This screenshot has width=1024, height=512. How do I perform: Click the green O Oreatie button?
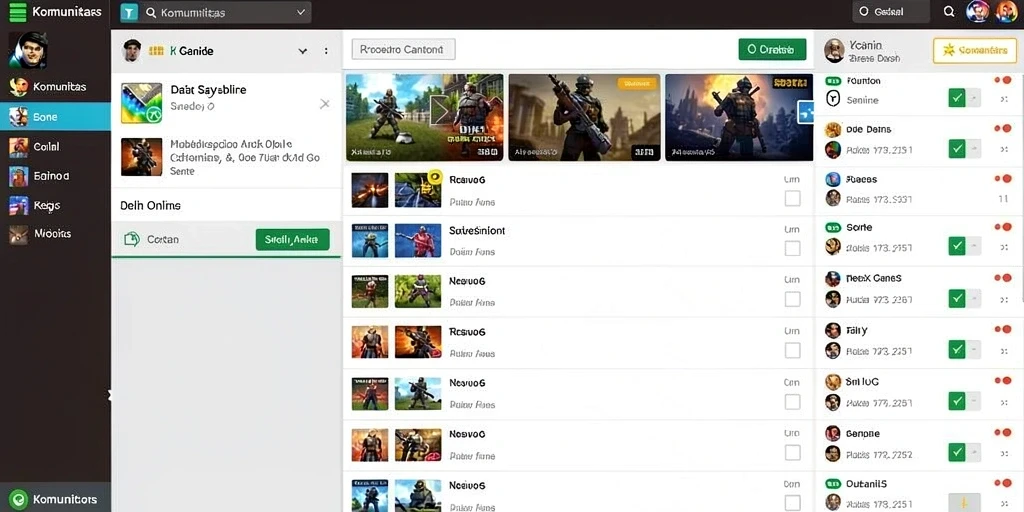pyautogui.click(x=772, y=49)
